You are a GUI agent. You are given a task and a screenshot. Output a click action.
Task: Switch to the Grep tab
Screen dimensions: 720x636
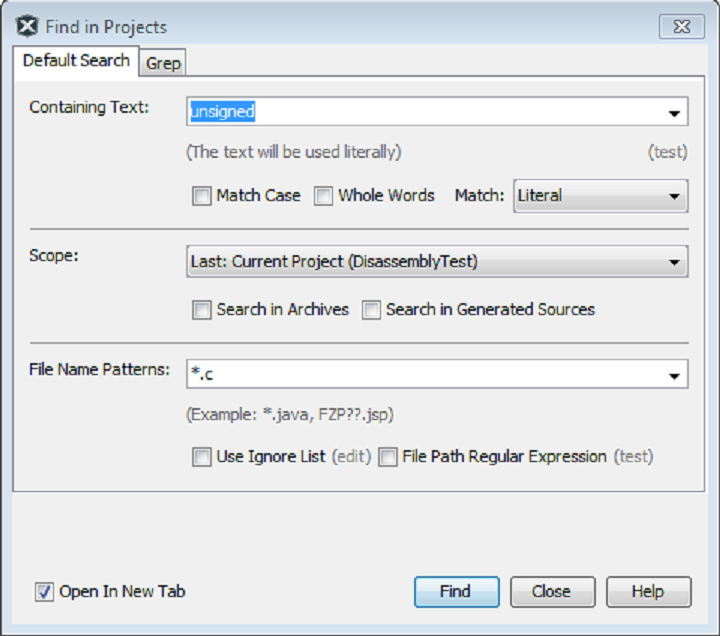pos(163,63)
